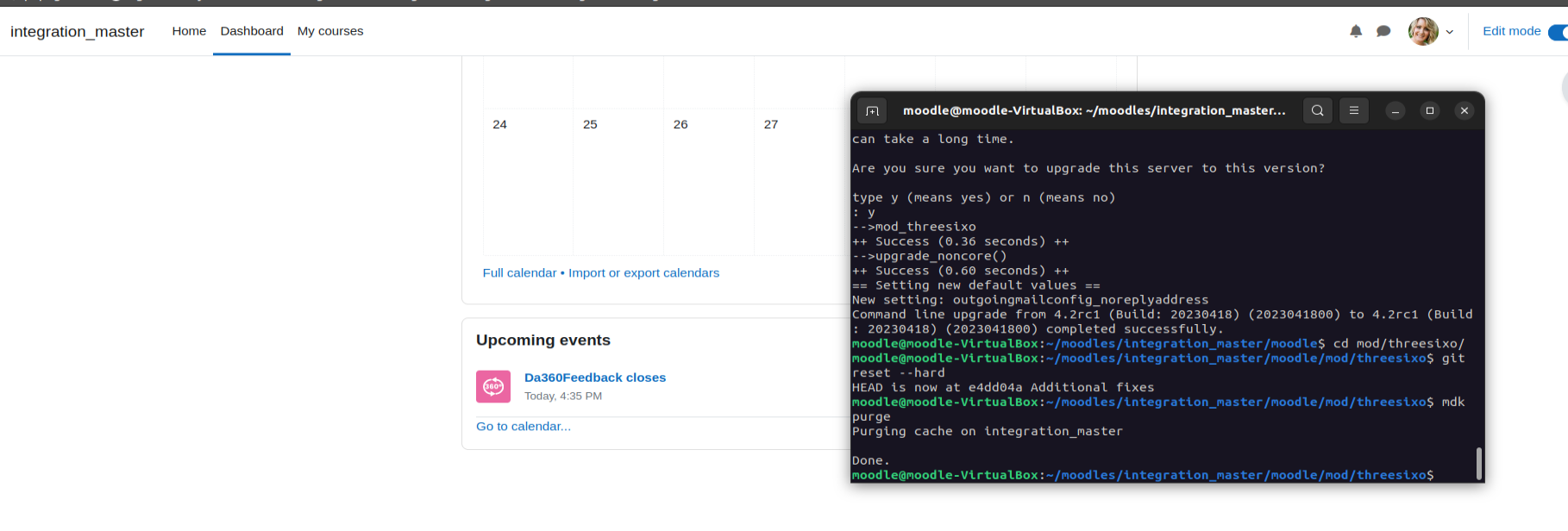The width and height of the screenshot is (1568, 531).
Task: Click the terminal scrollbar handle
Action: pos(1479,464)
